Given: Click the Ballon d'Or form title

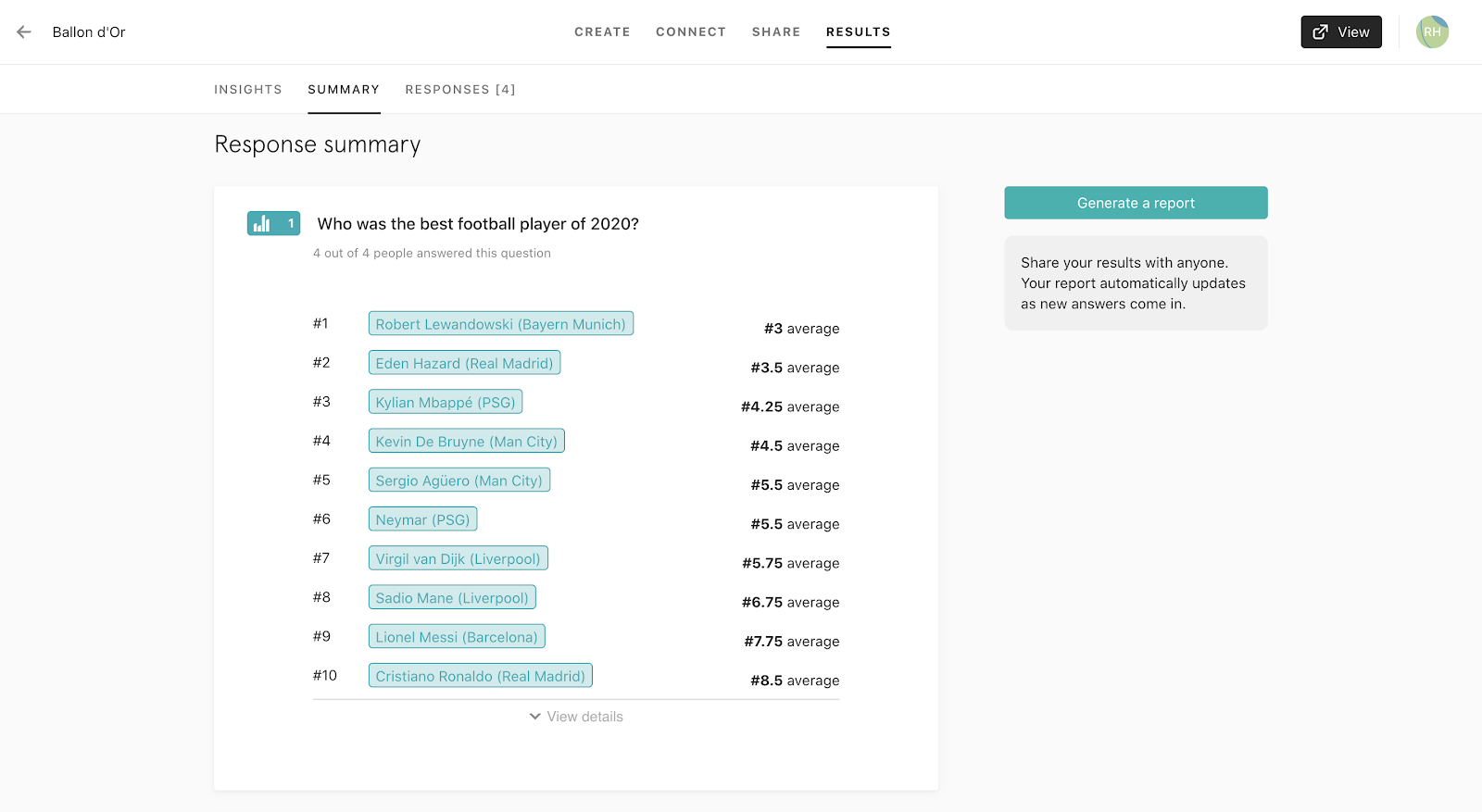Looking at the screenshot, I should (89, 31).
